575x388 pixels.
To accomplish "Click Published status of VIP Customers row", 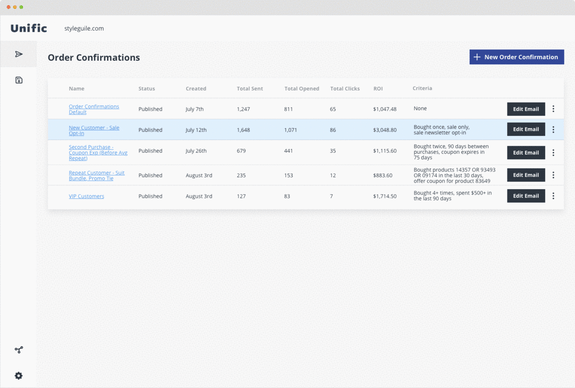I will (x=150, y=196).
